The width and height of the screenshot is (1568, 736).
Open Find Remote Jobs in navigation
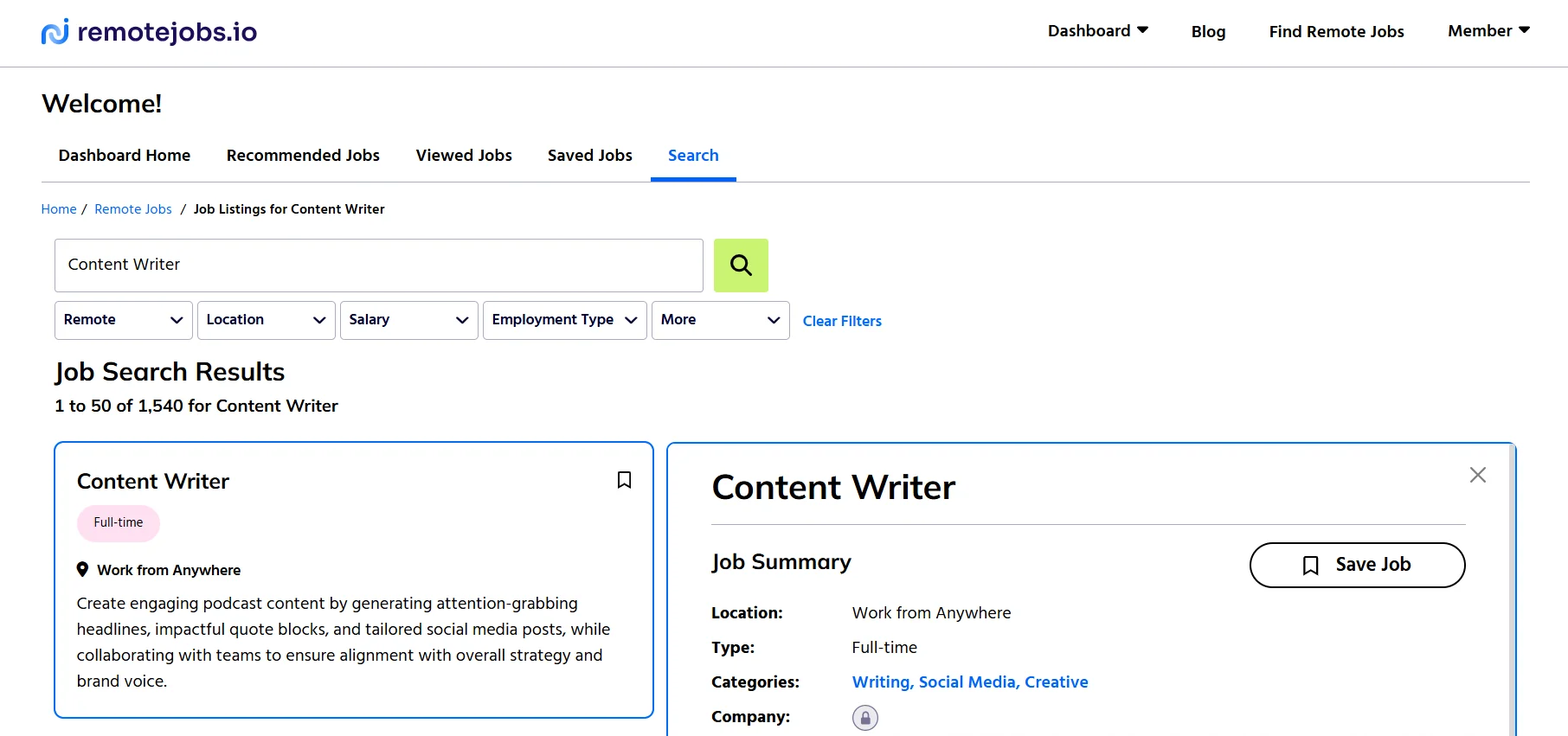pos(1336,32)
